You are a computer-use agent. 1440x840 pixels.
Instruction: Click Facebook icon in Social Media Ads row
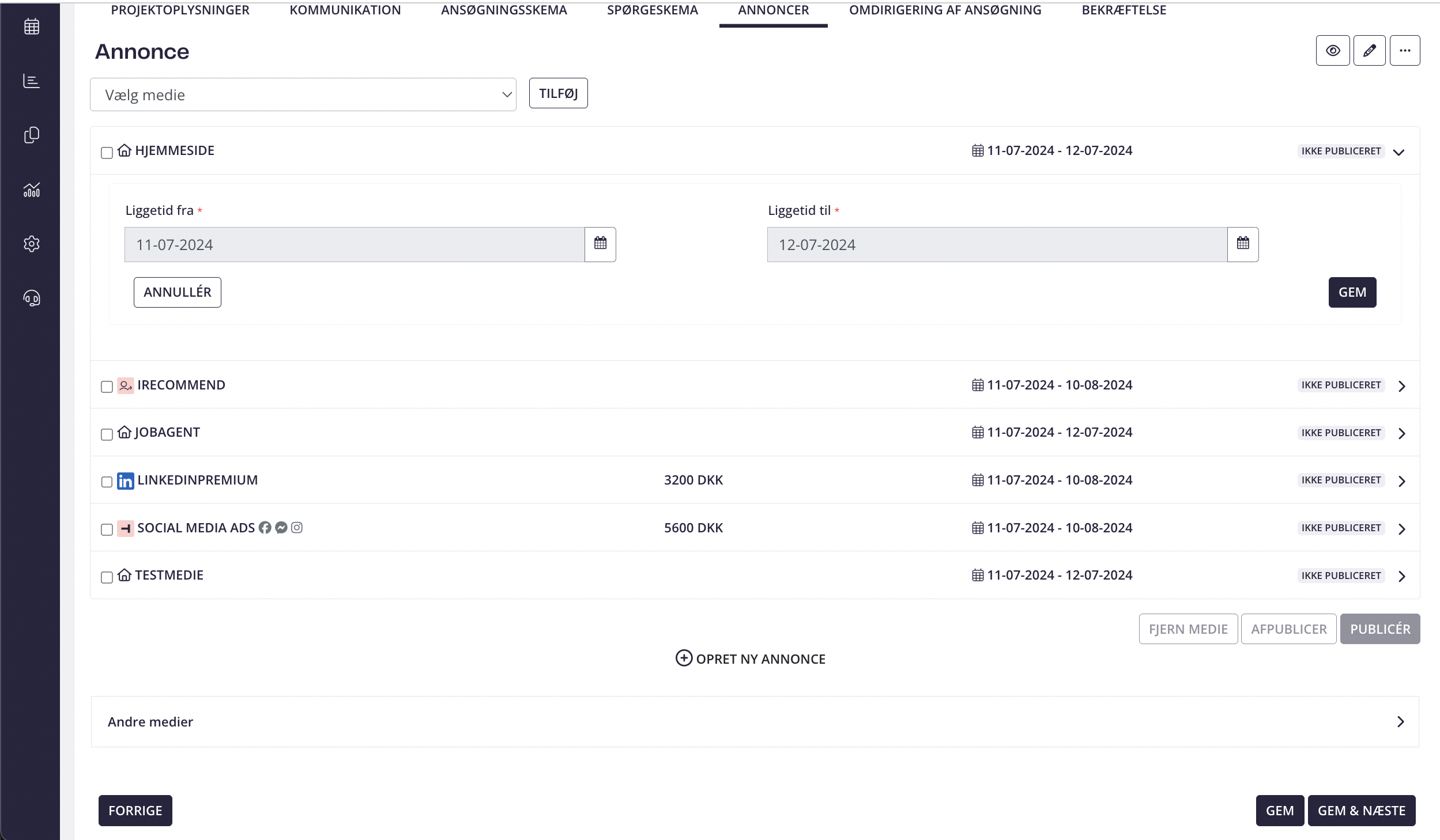(265, 528)
